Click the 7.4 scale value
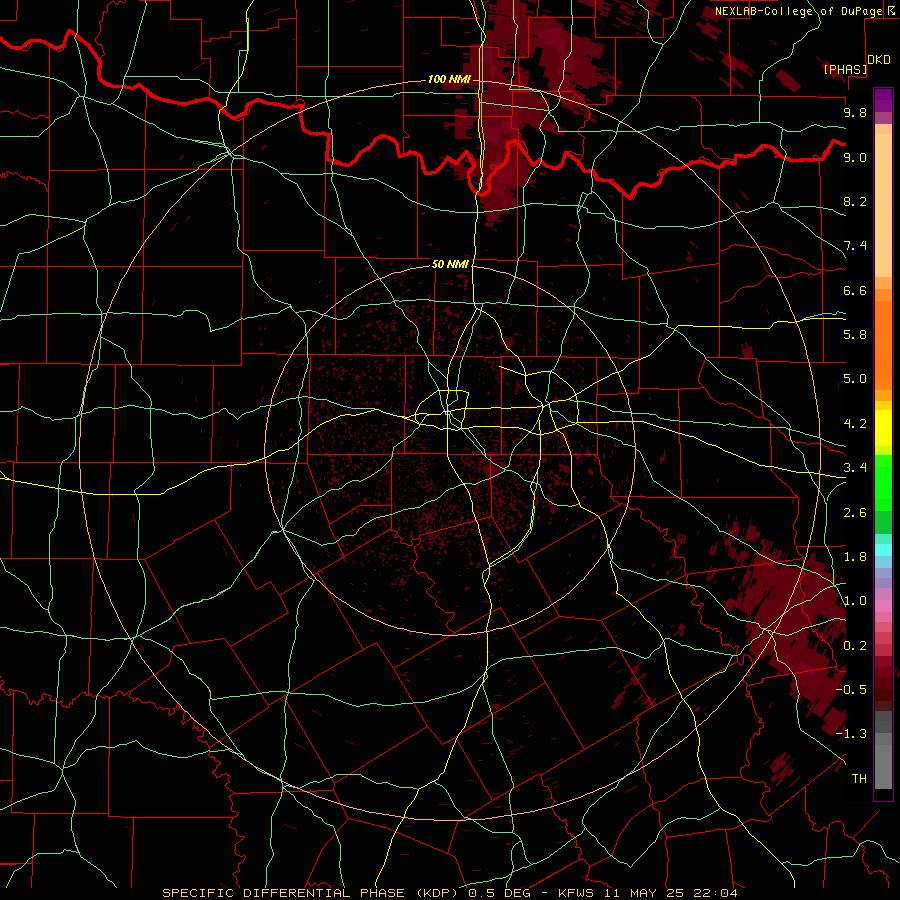The image size is (900, 900). tap(855, 246)
